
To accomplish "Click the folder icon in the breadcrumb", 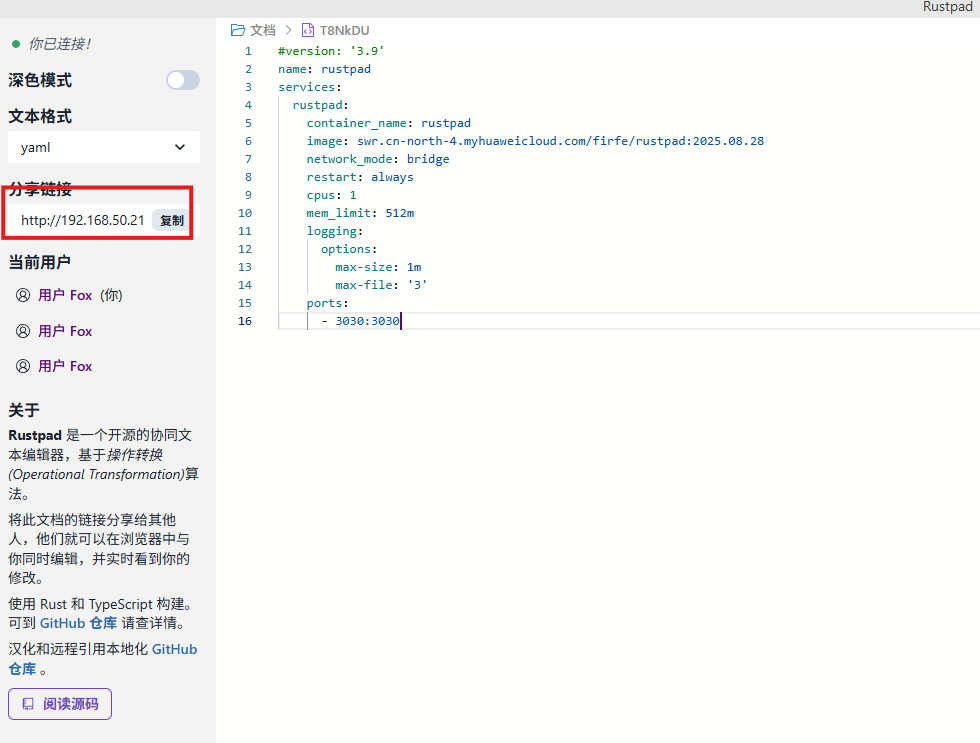I will (x=238, y=30).
